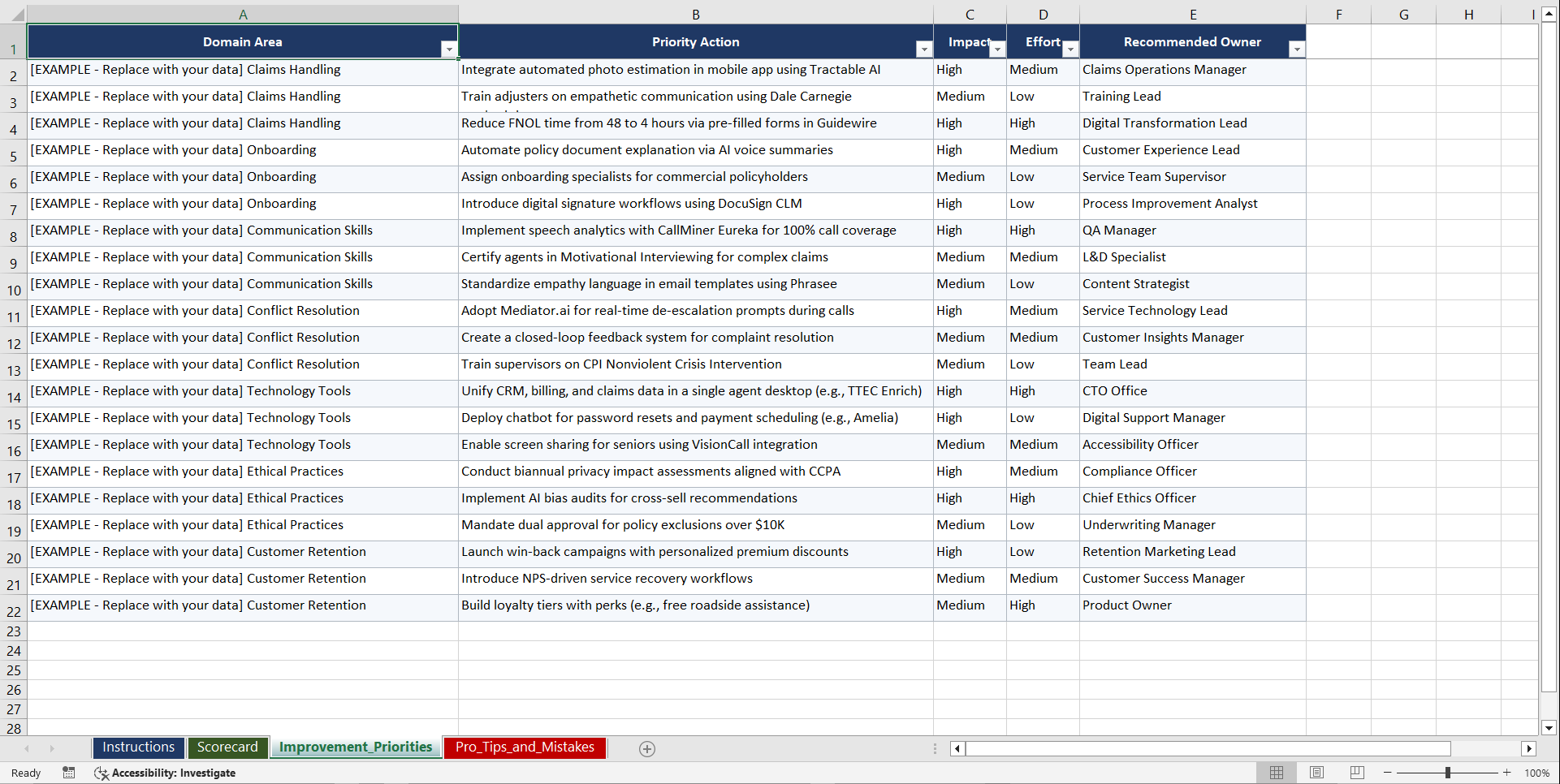Open the Effort column filter dropdown
The height and width of the screenshot is (784, 1560).
click(x=1070, y=49)
